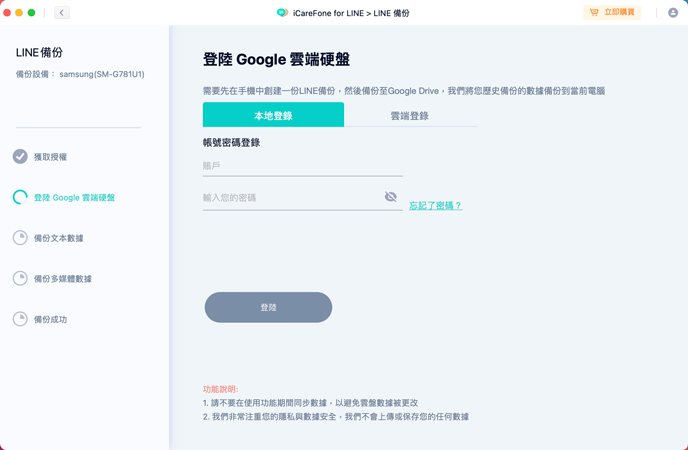Select the 獲取授權 step label

coord(50,157)
